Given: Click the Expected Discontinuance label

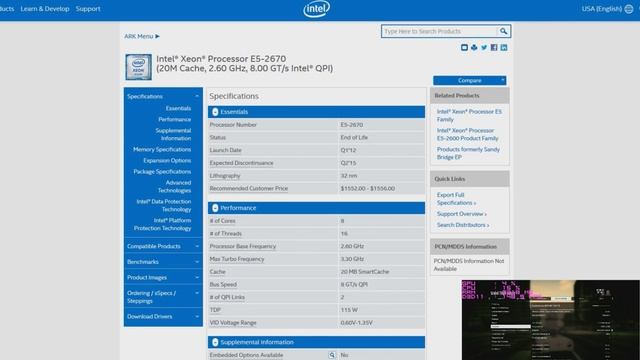Looking at the screenshot, I should 241,163.
